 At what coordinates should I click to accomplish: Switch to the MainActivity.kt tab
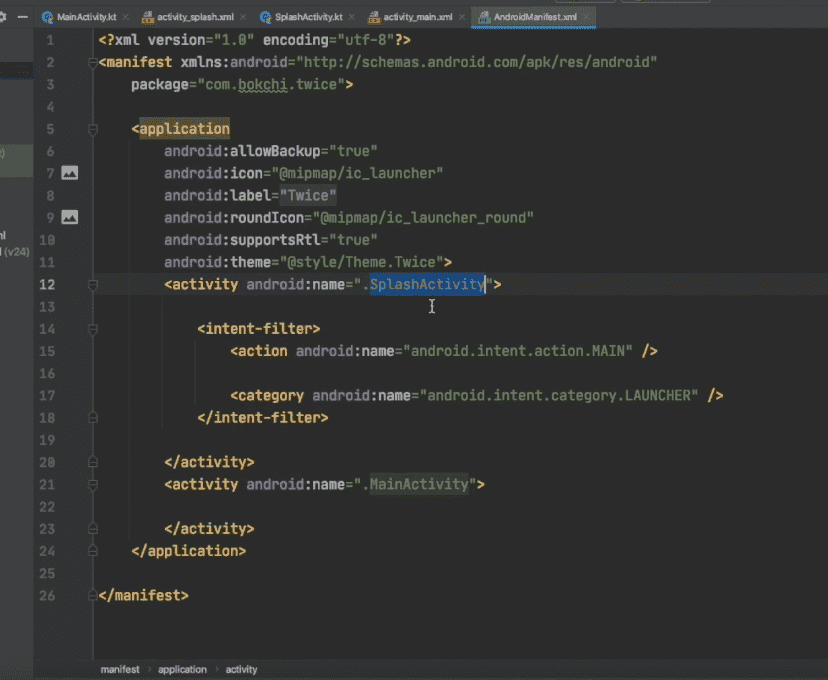tap(85, 18)
